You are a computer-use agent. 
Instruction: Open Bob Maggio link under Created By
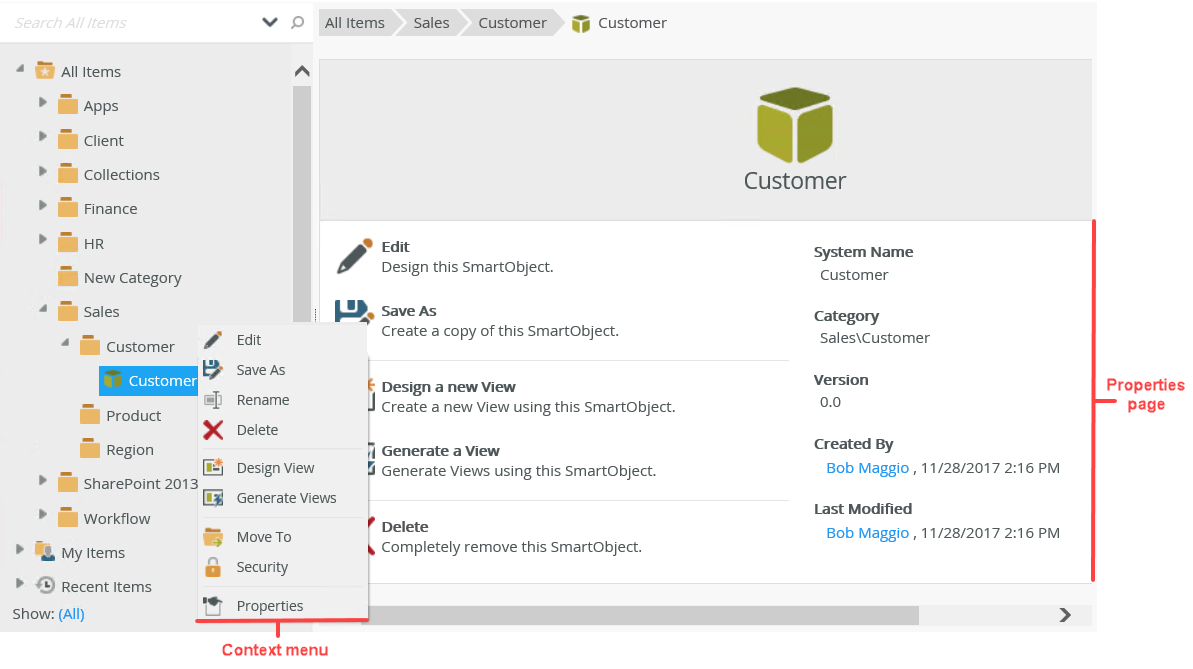[x=867, y=468]
